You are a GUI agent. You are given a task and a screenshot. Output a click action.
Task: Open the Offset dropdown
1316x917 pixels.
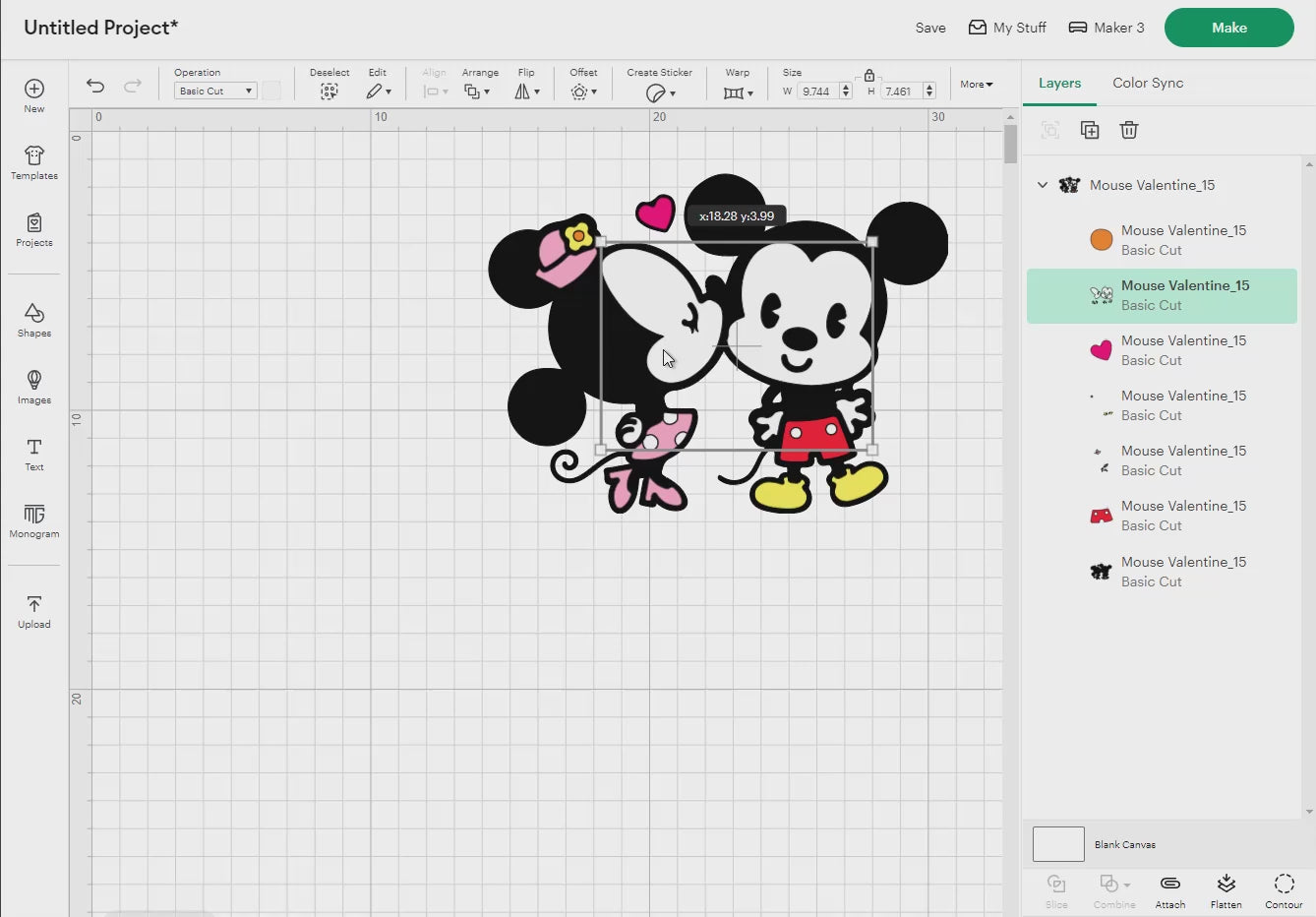(583, 92)
